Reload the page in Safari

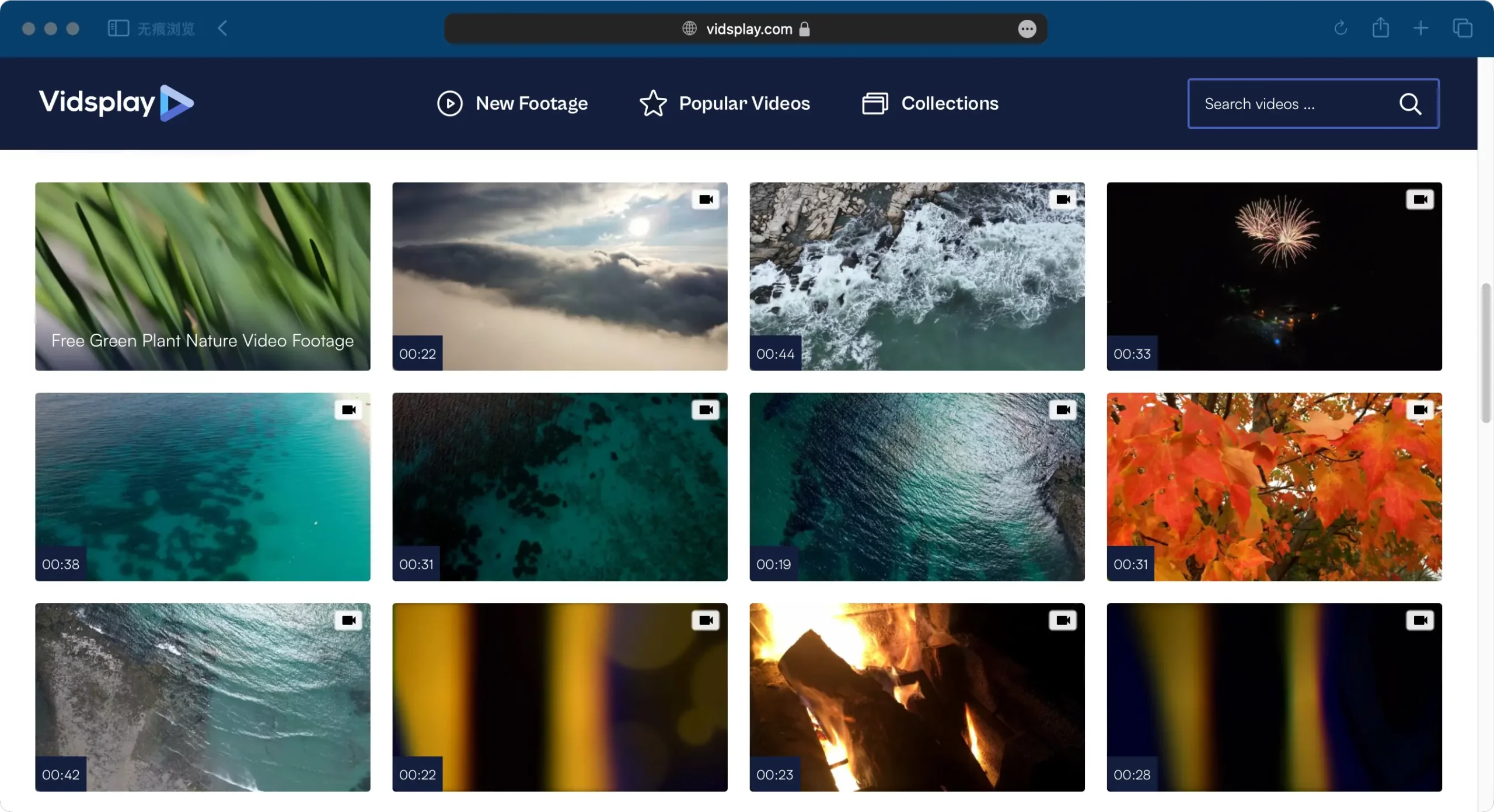[1341, 28]
